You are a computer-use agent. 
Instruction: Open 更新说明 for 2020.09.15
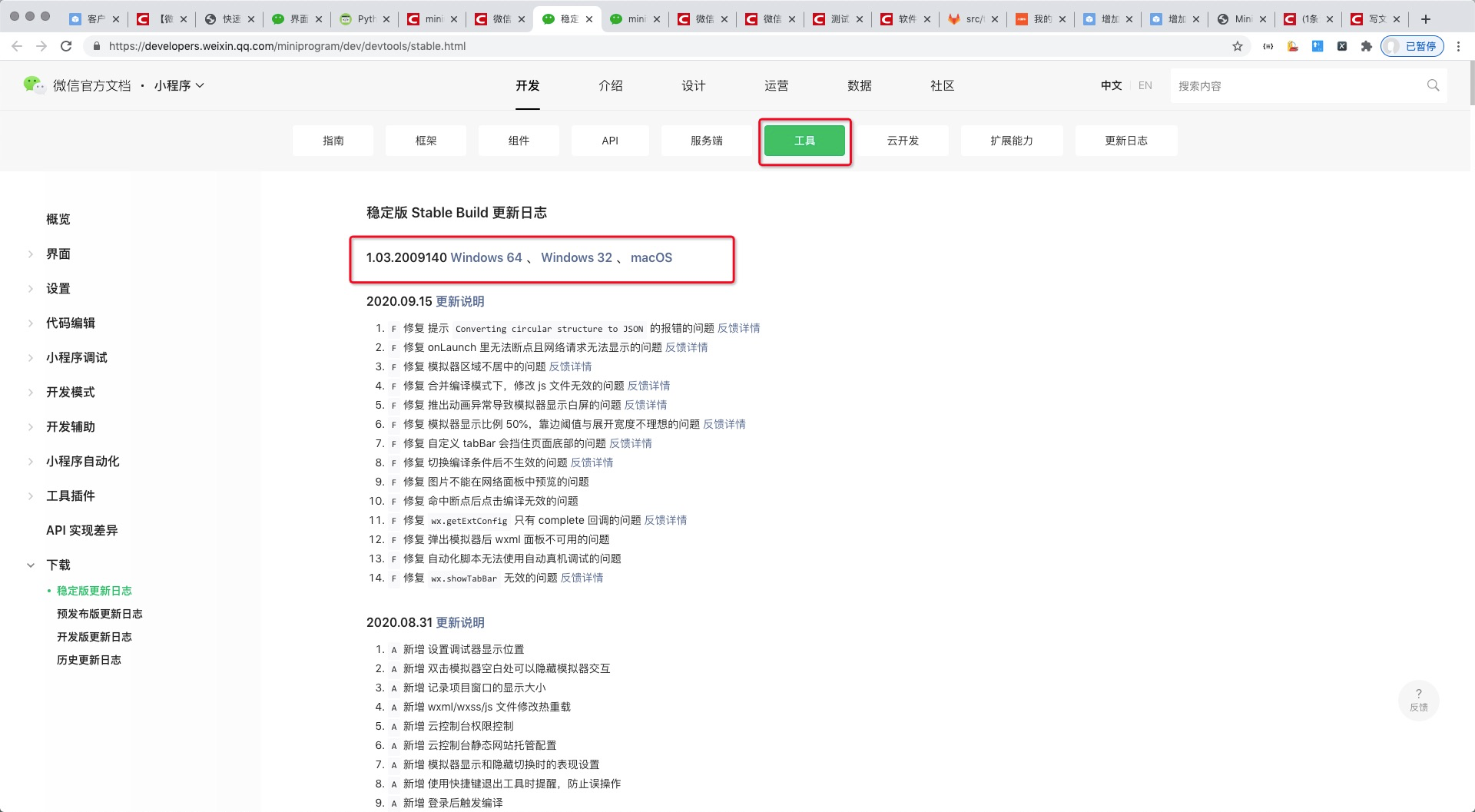point(460,301)
